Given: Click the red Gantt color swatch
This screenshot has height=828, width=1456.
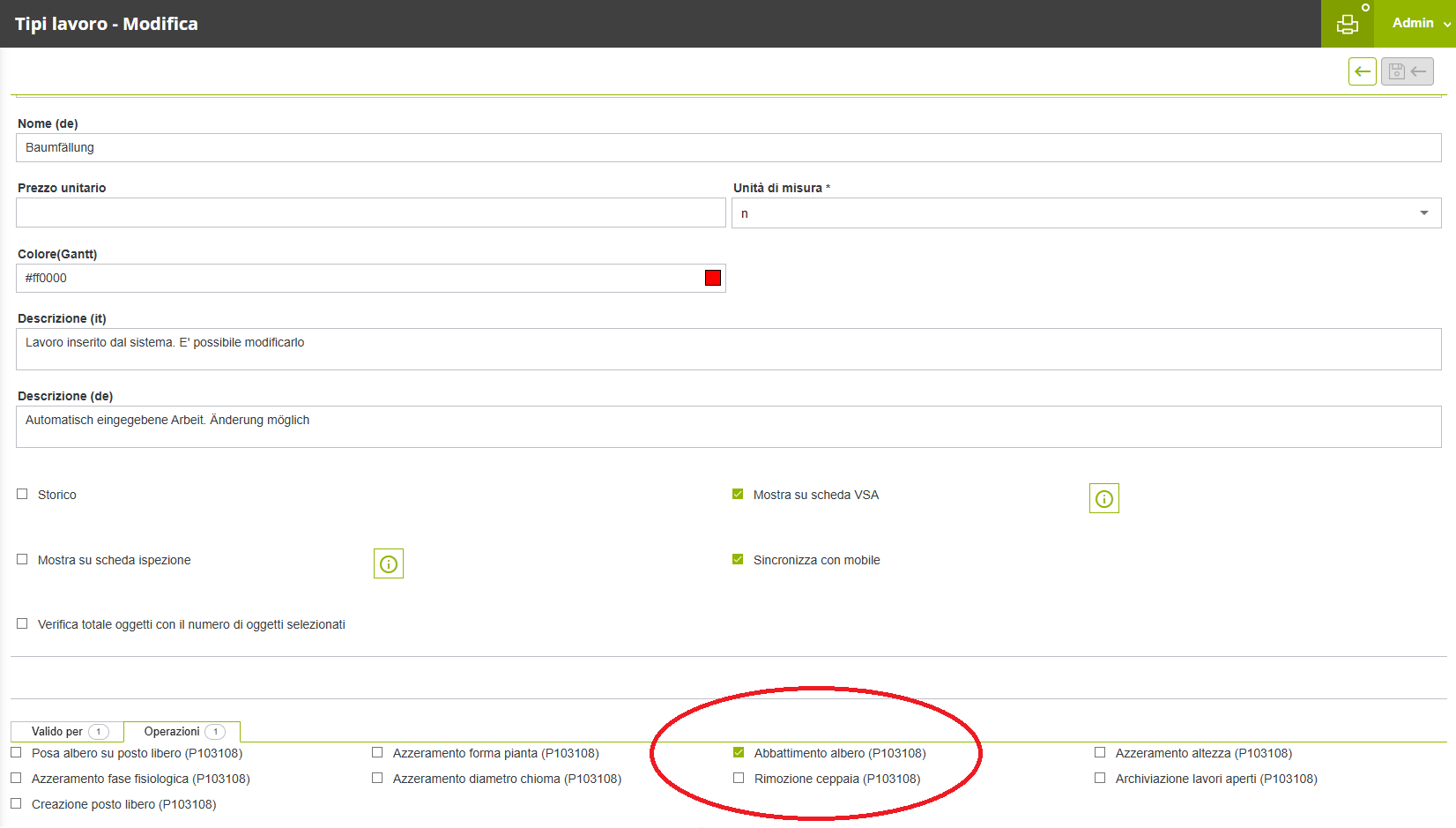Looking at the screenshot, I should [713, 279].
